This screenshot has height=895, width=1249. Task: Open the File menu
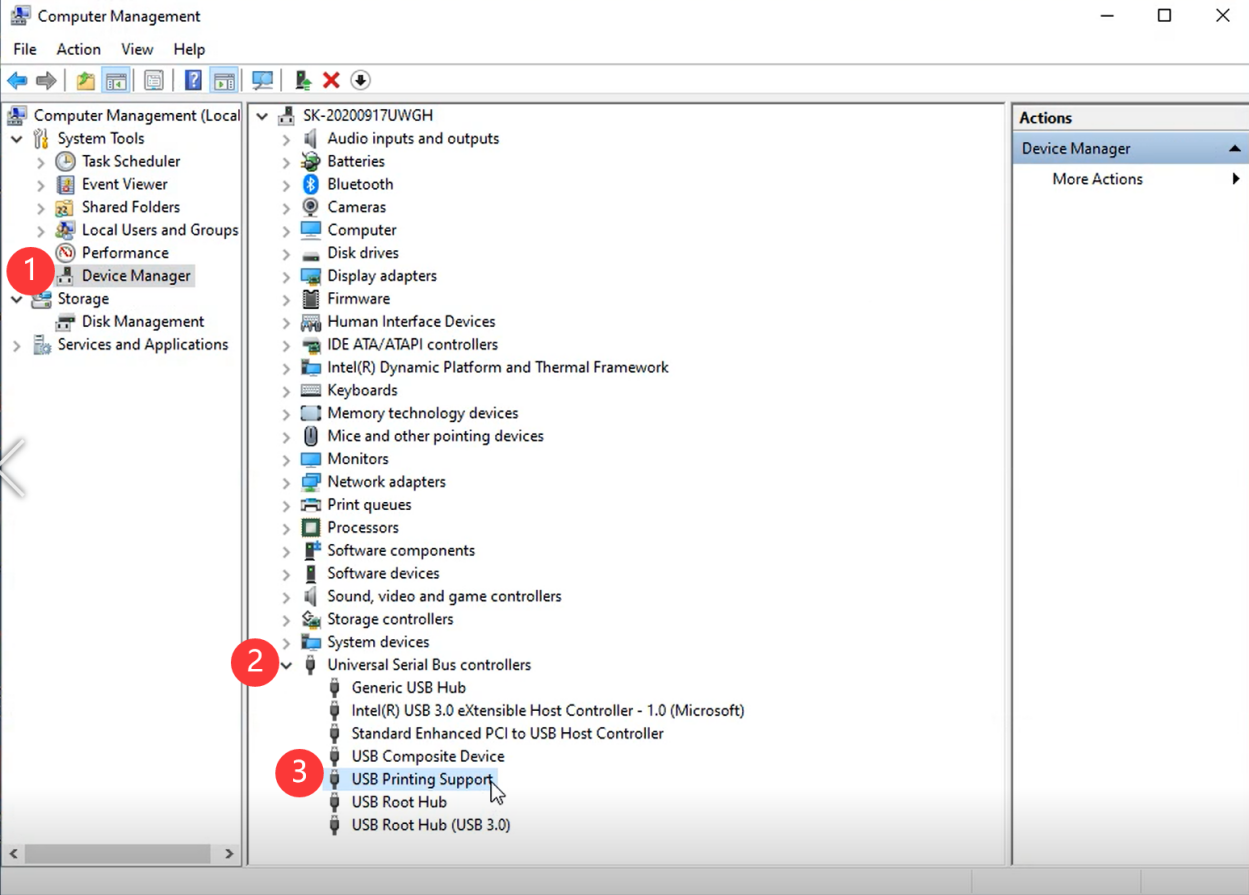click(25, 49)
